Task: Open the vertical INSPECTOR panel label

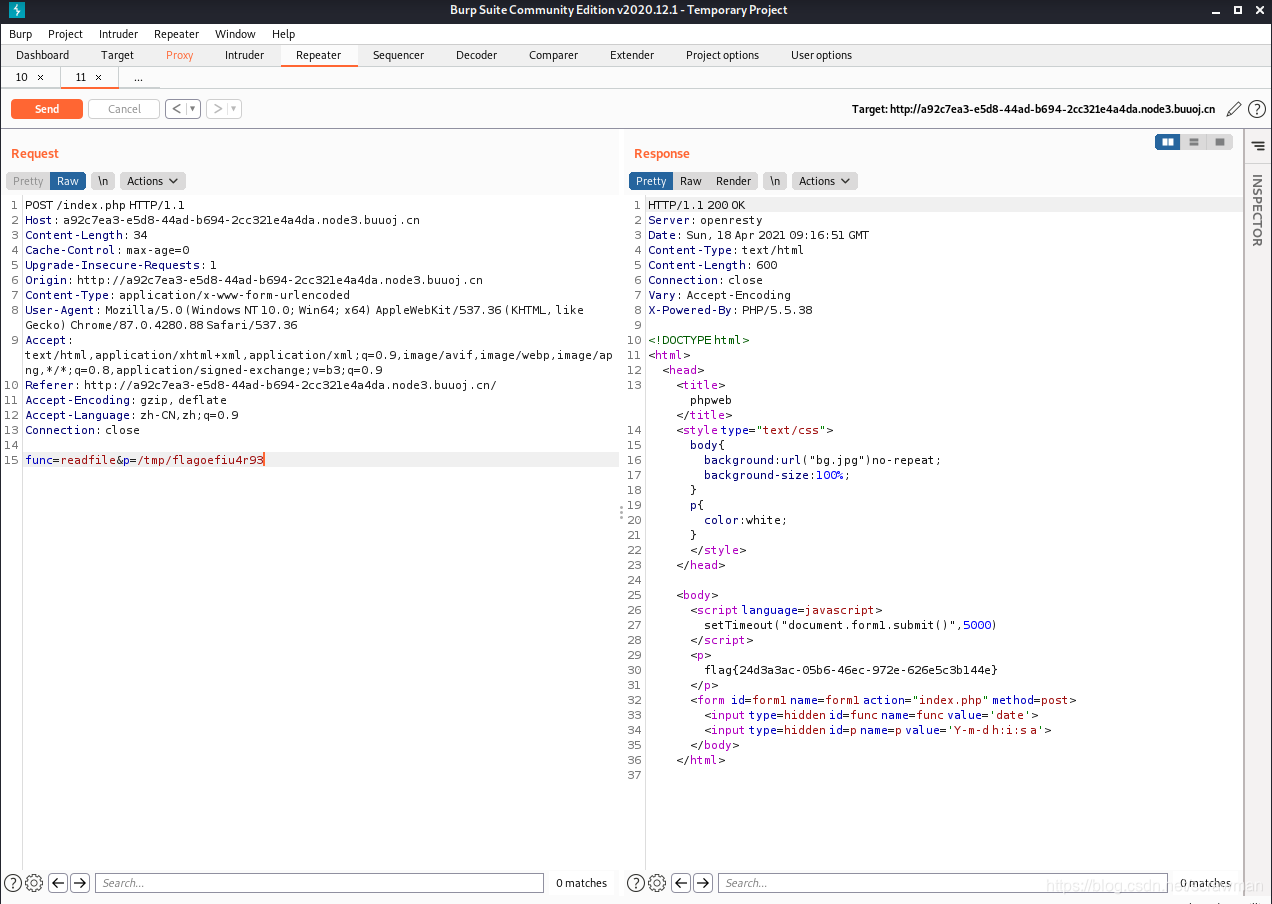Action: click(1258, 210)
